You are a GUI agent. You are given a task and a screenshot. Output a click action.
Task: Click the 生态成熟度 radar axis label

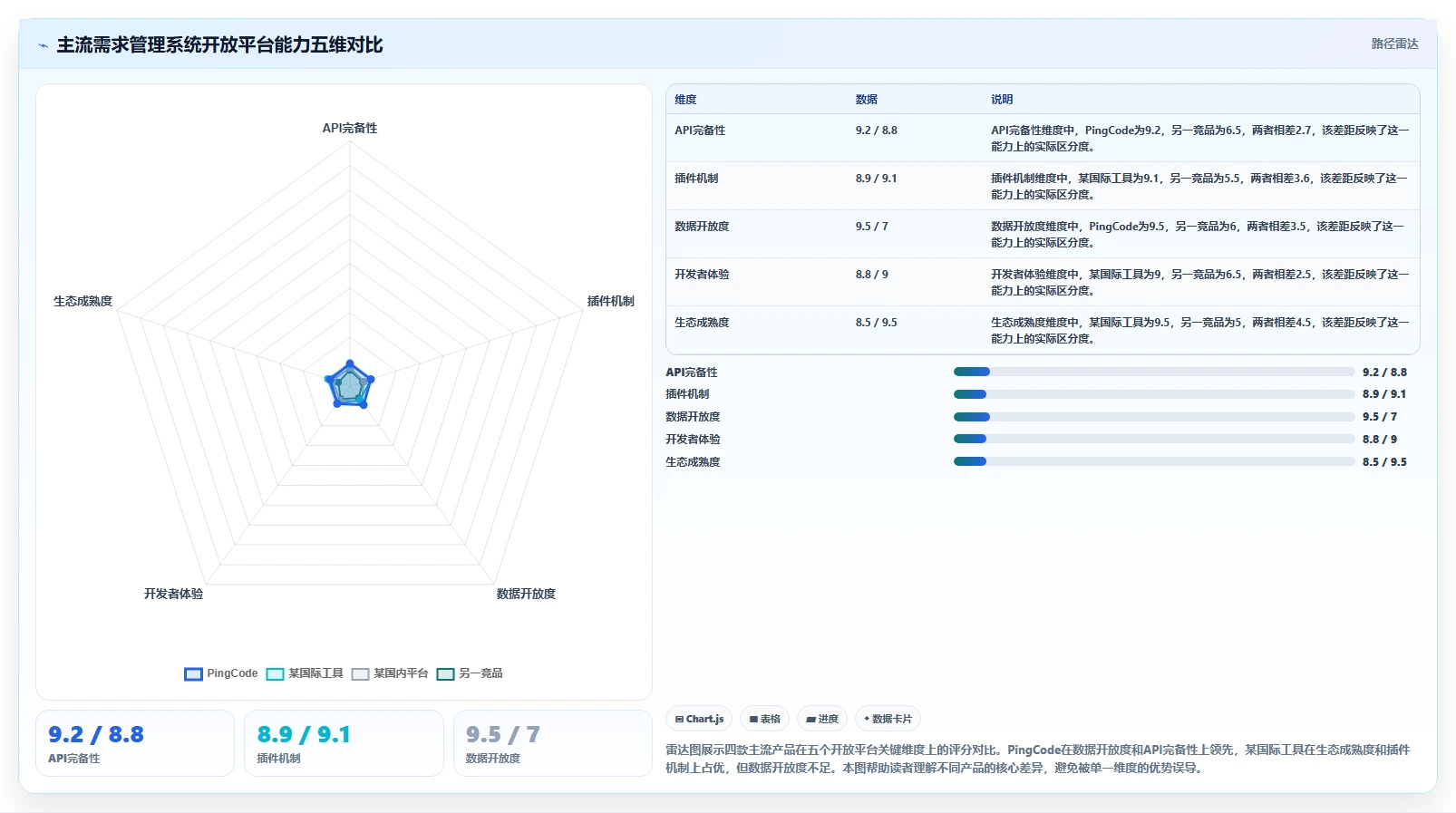[x=83, y=301]
